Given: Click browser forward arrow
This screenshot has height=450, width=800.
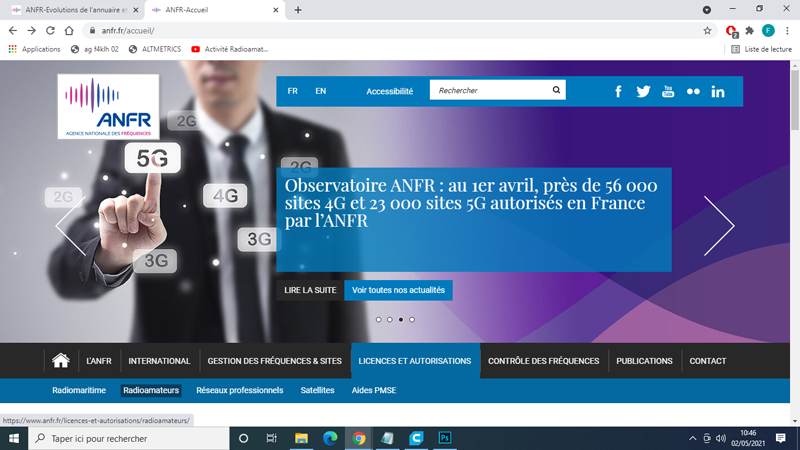Looking at the screenshot, I should point(32,31).
